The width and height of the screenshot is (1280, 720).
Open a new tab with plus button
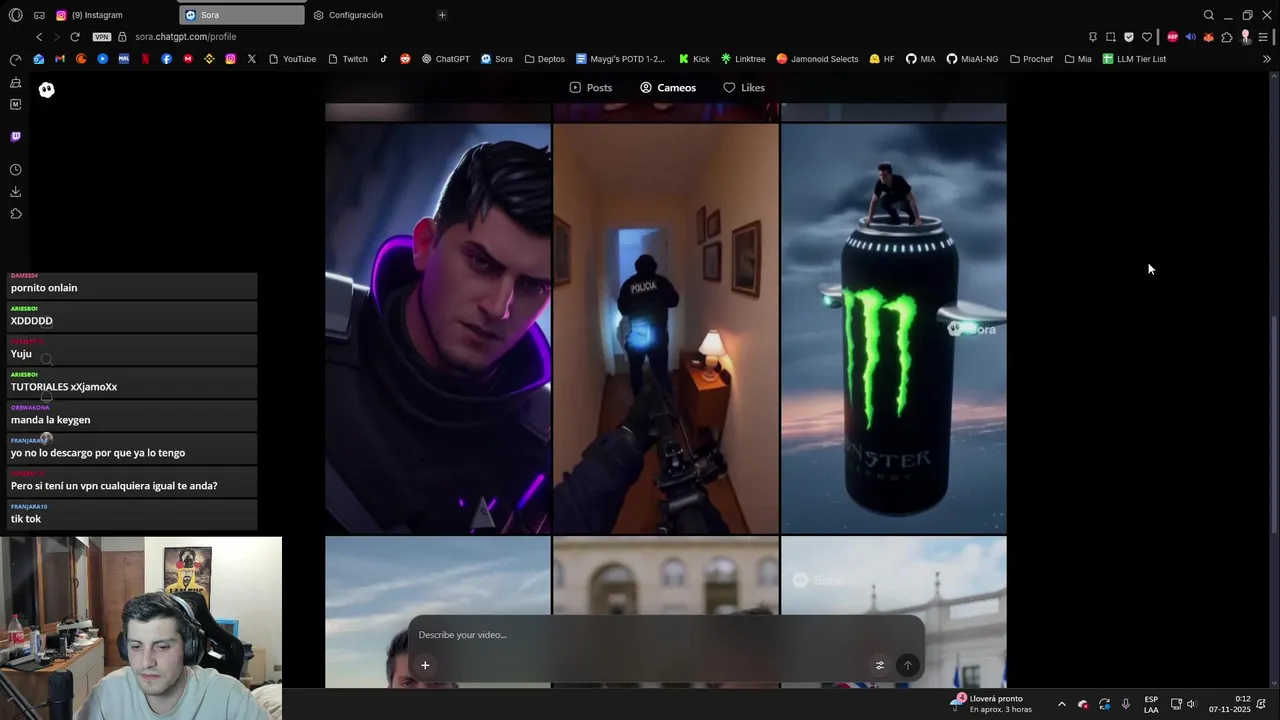coord(442,15)
